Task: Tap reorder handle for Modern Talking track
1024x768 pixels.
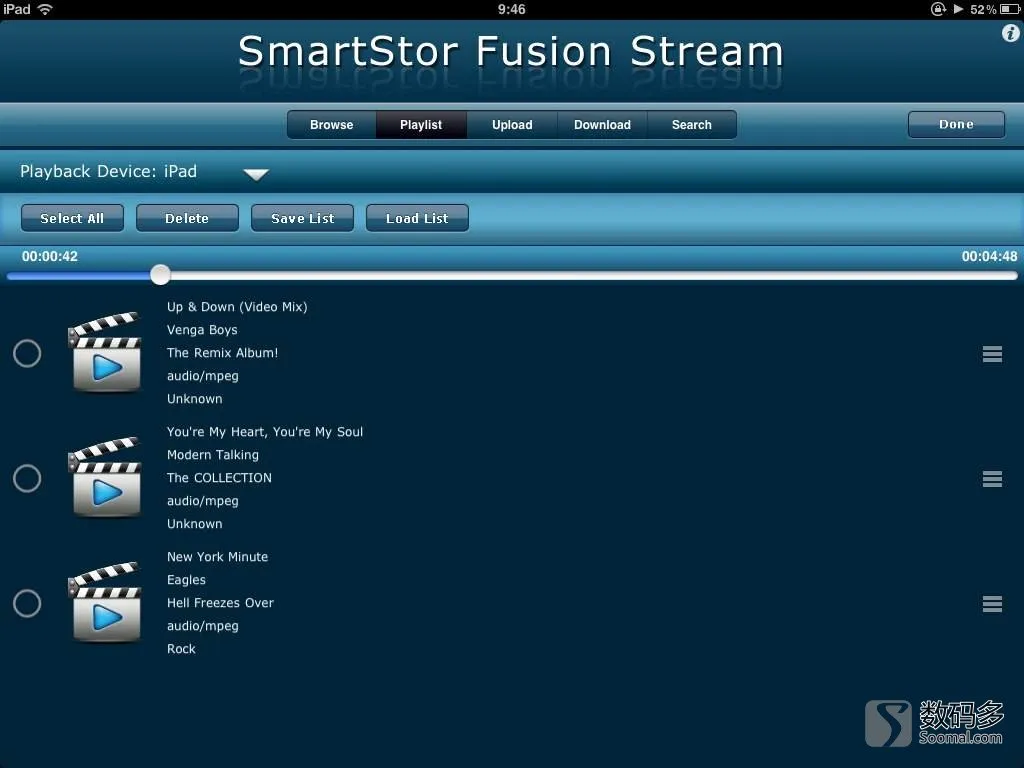Action: click(992, 479)
